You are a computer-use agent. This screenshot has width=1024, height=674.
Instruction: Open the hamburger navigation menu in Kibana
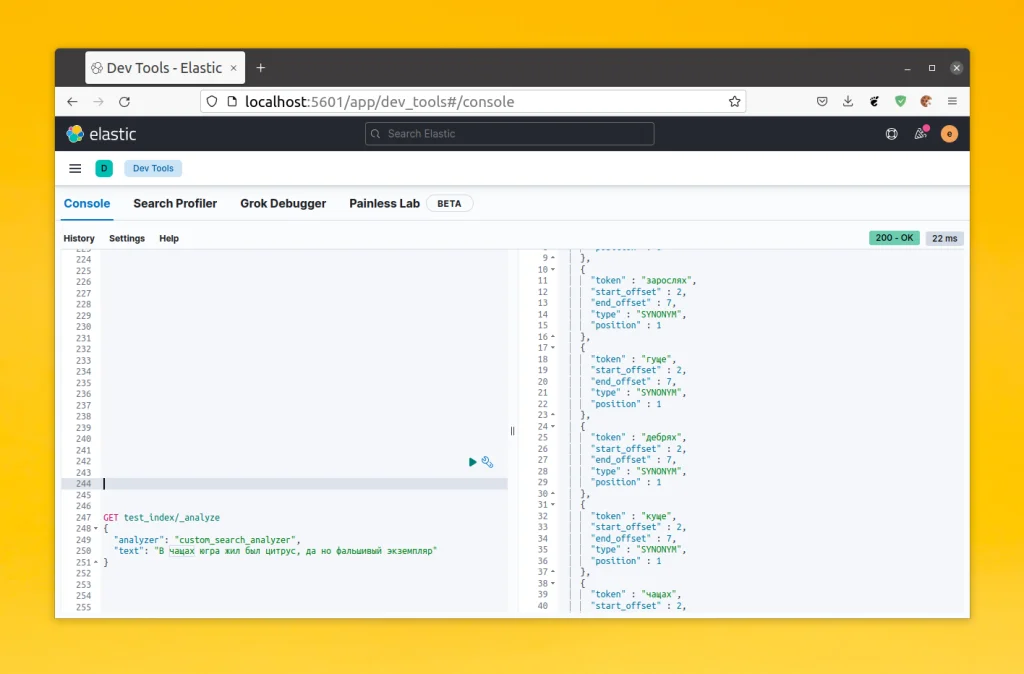point(75,168)
